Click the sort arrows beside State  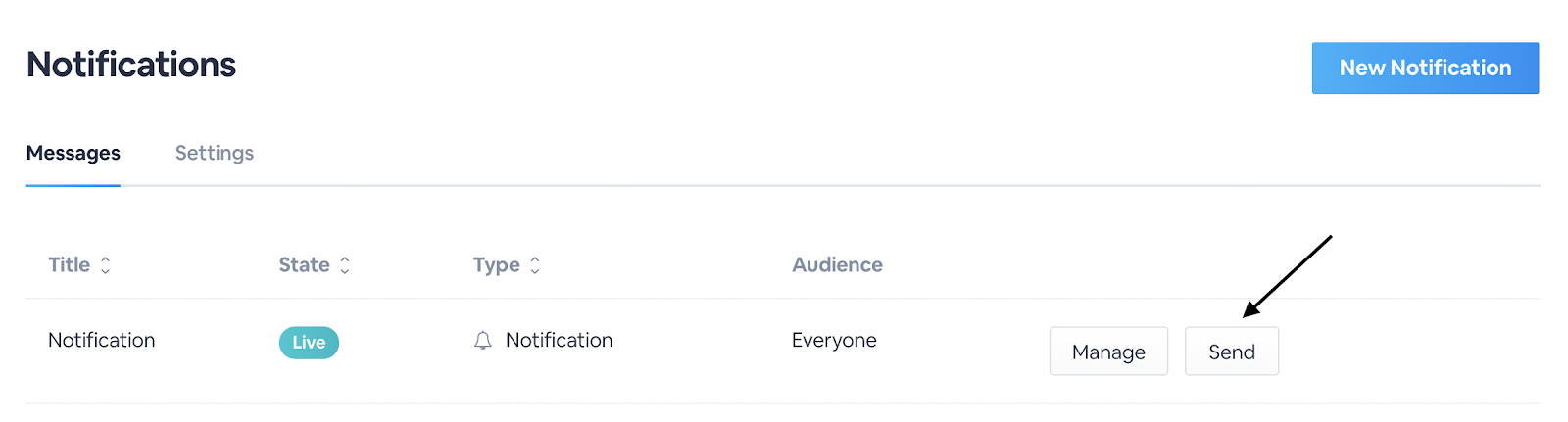coord(345,265)
